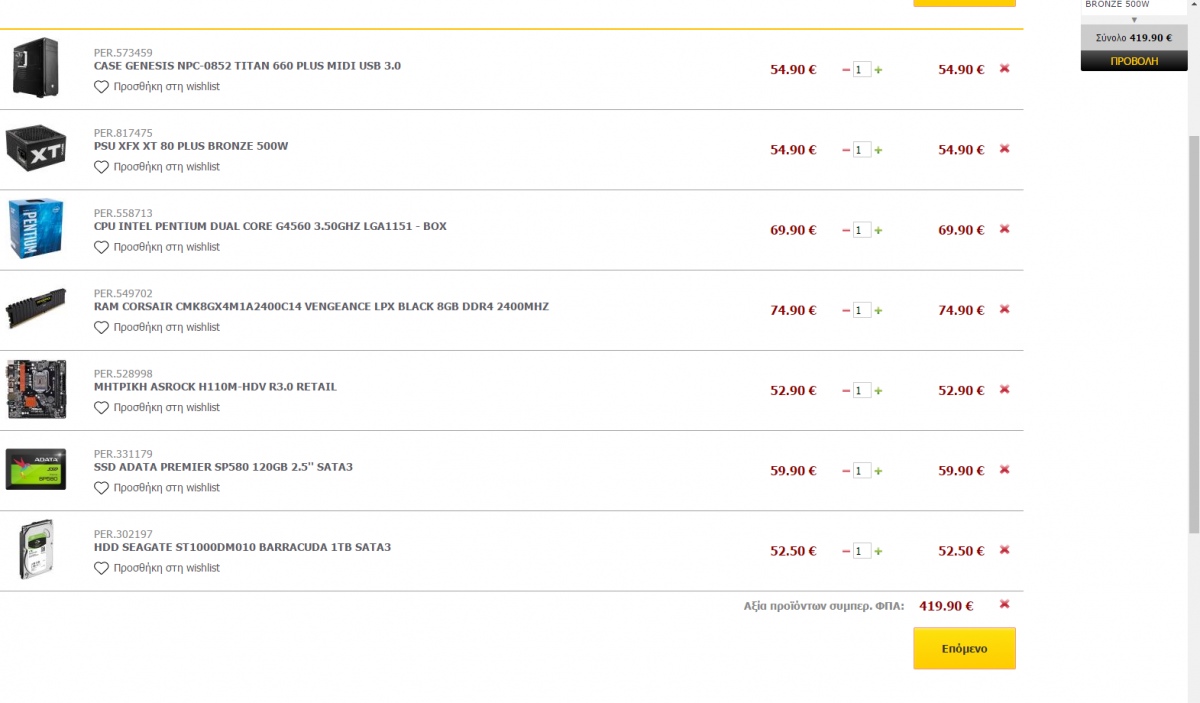Screen dimensions: 1200x703
Task: Open the CPU INTEL PENTIUM DUAL CORE G4560 link
Action: [x=270, y=226]
